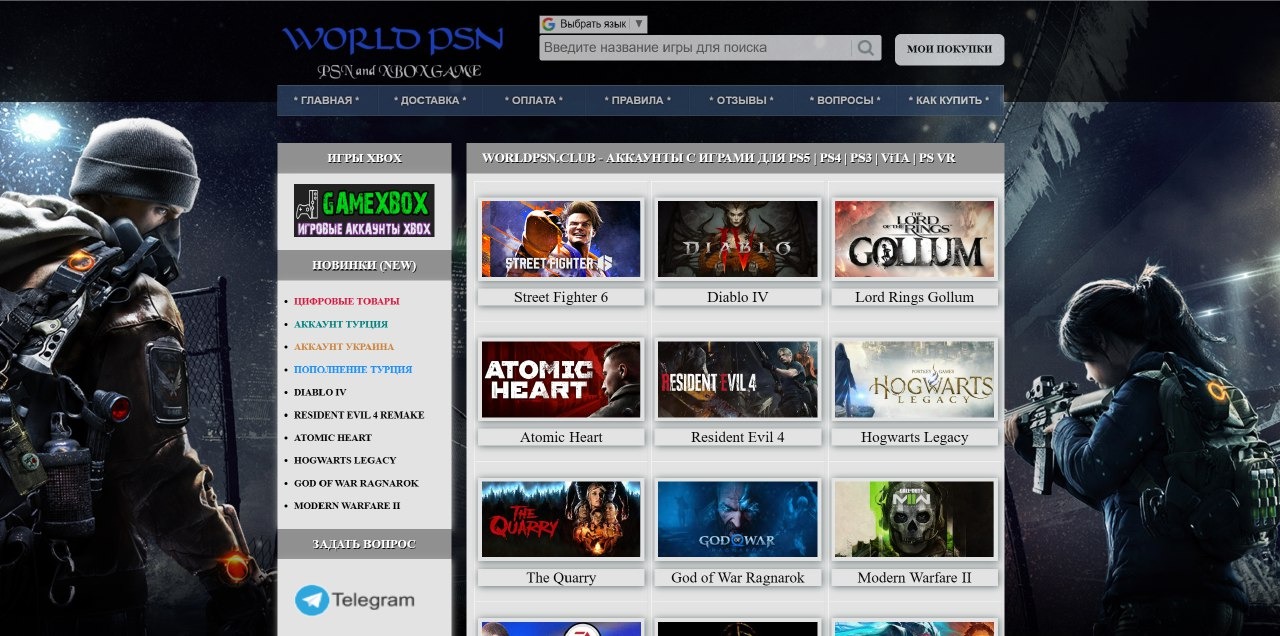Open the ОТЗЫВЫ menu item
This screenshot has width=1280, height=636.
point(742,101)
